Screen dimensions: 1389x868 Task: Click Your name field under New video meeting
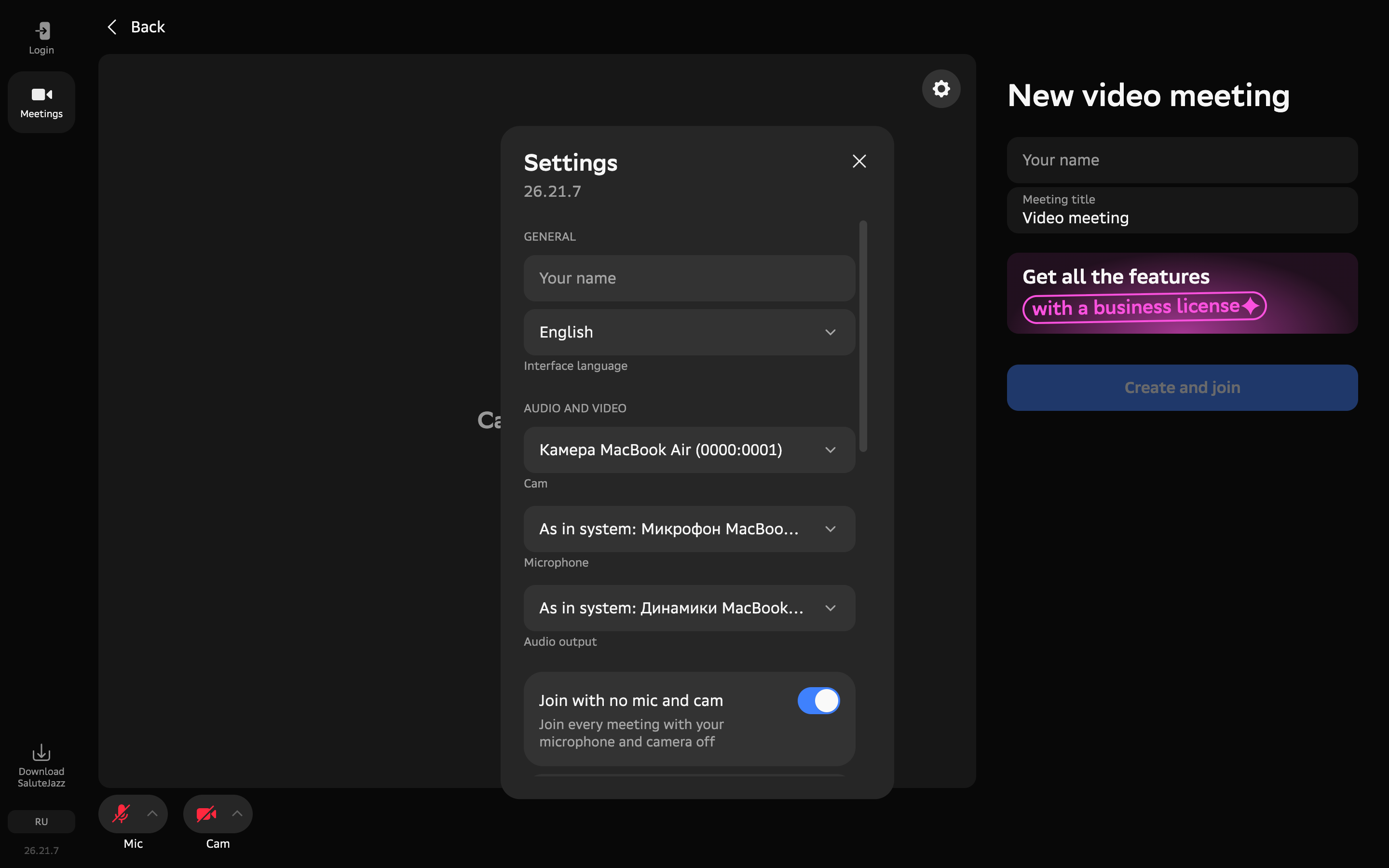1182,160
